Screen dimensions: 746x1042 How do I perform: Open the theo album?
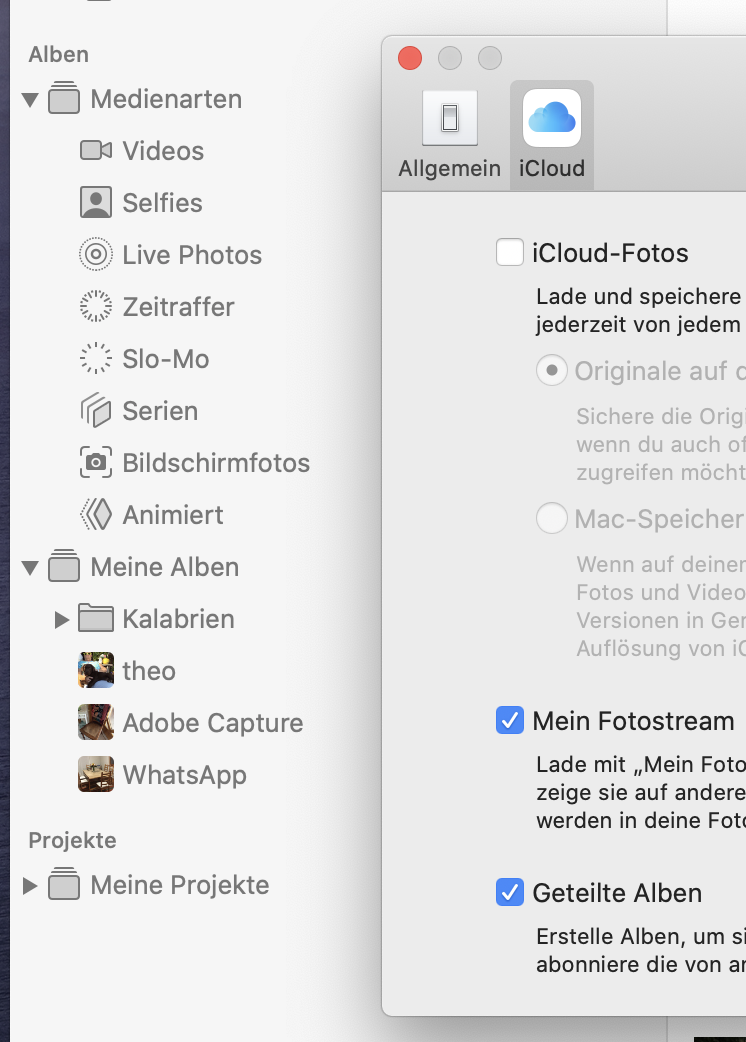tap(148, 671)
